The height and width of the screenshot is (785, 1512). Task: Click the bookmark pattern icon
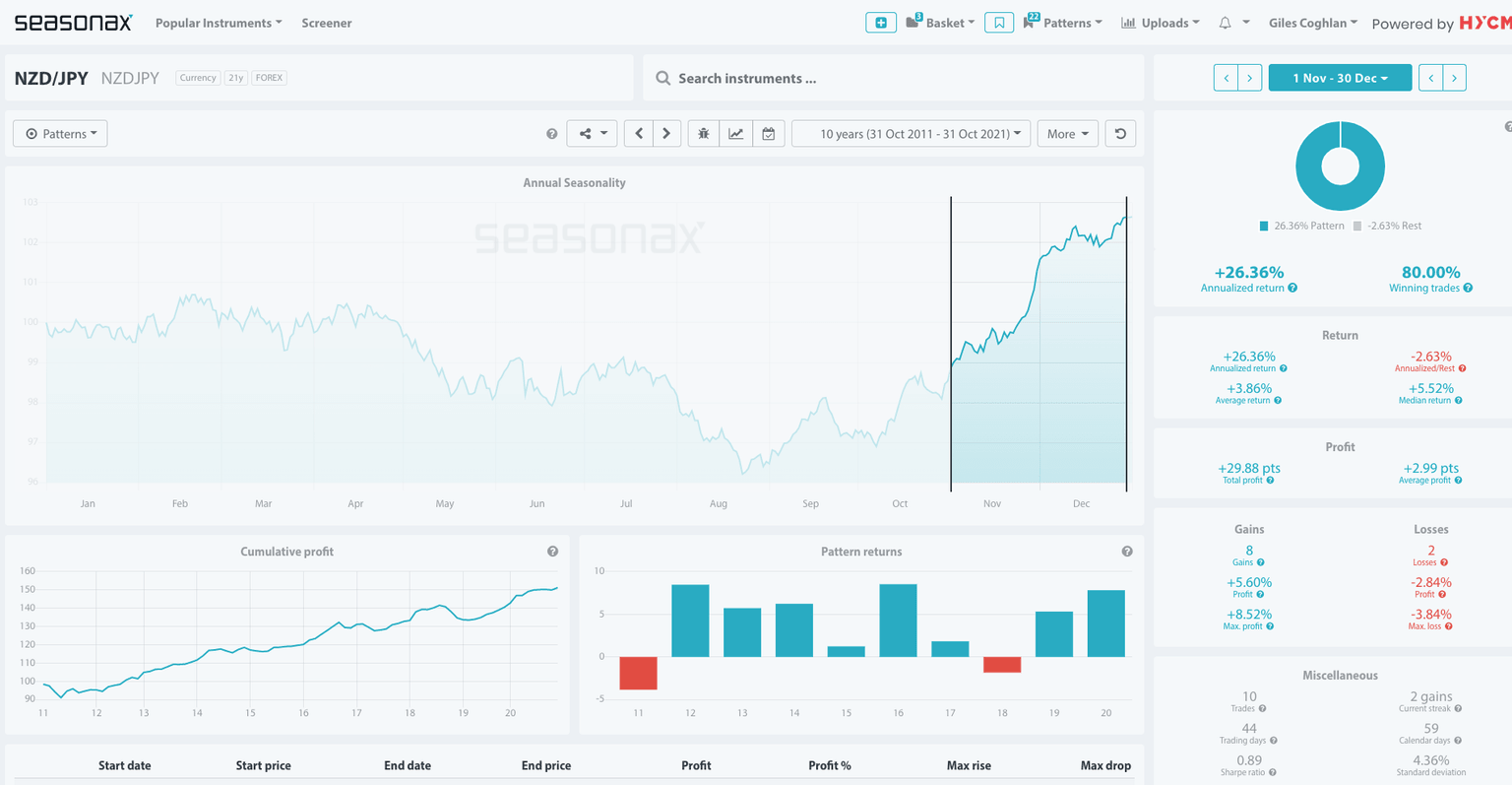[998, 23]
